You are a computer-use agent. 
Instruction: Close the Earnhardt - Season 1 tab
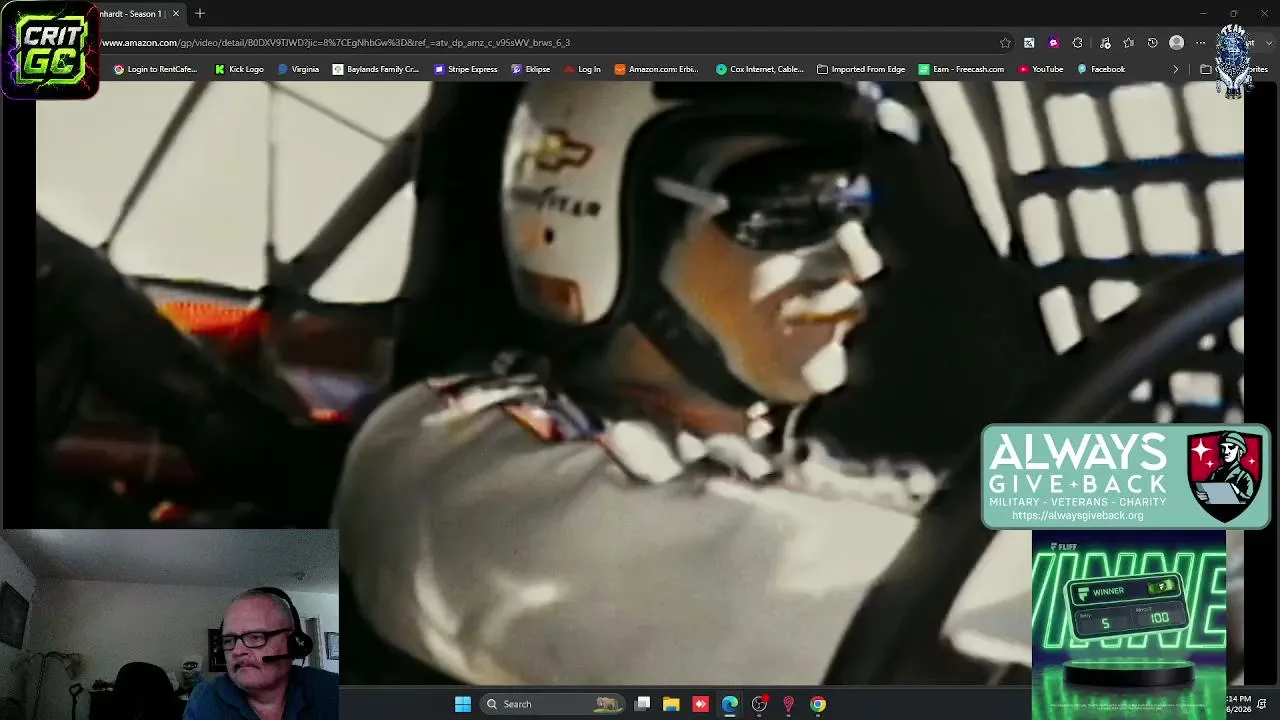coord(176,13)
